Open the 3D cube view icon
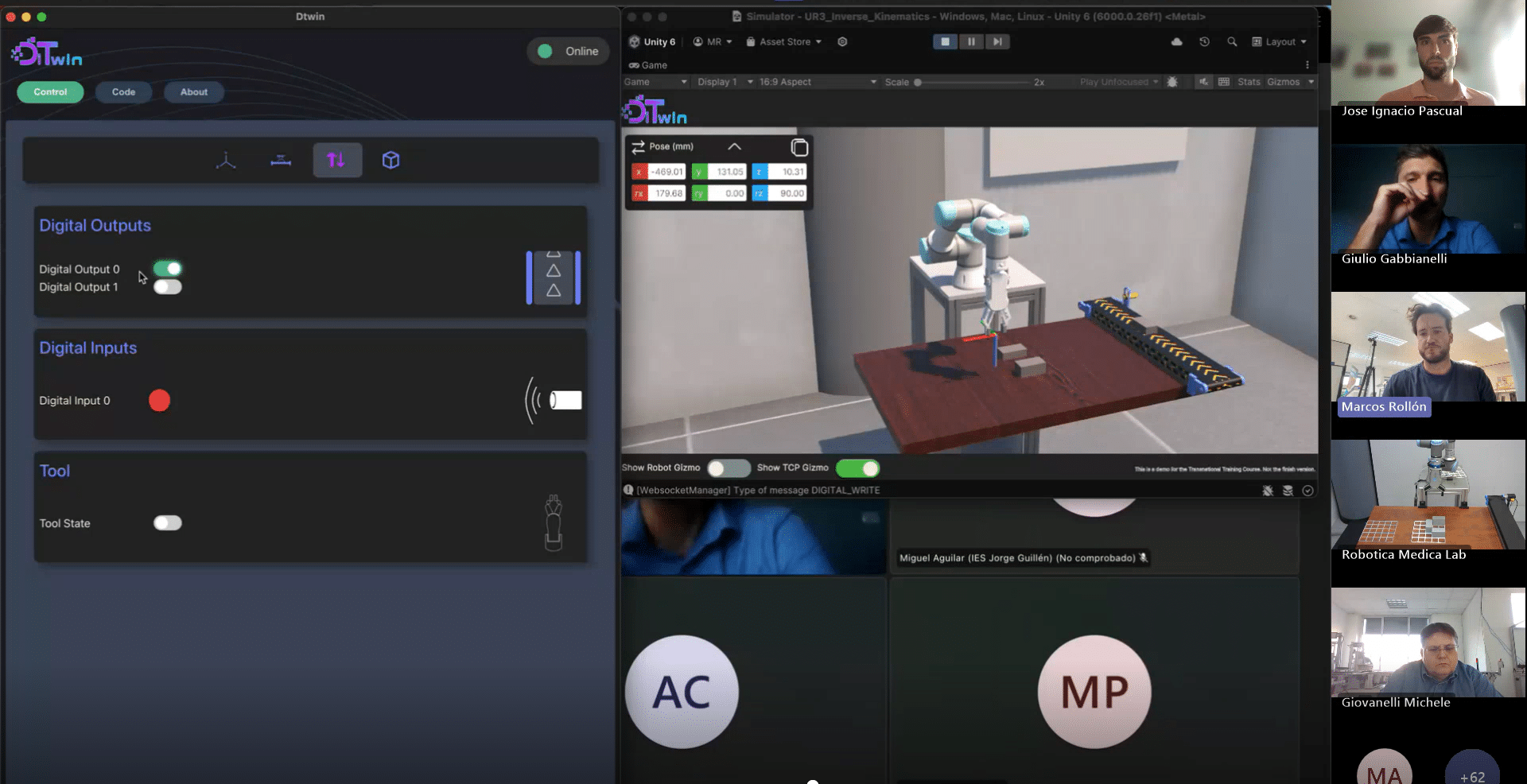 coord(390,161)
